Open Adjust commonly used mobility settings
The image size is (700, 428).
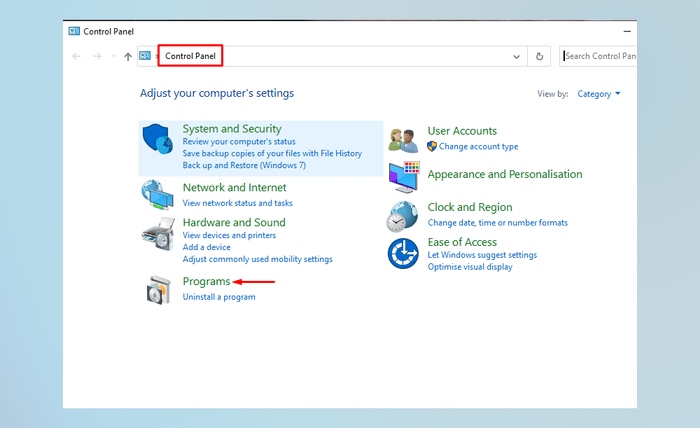[x=257, y=259]
